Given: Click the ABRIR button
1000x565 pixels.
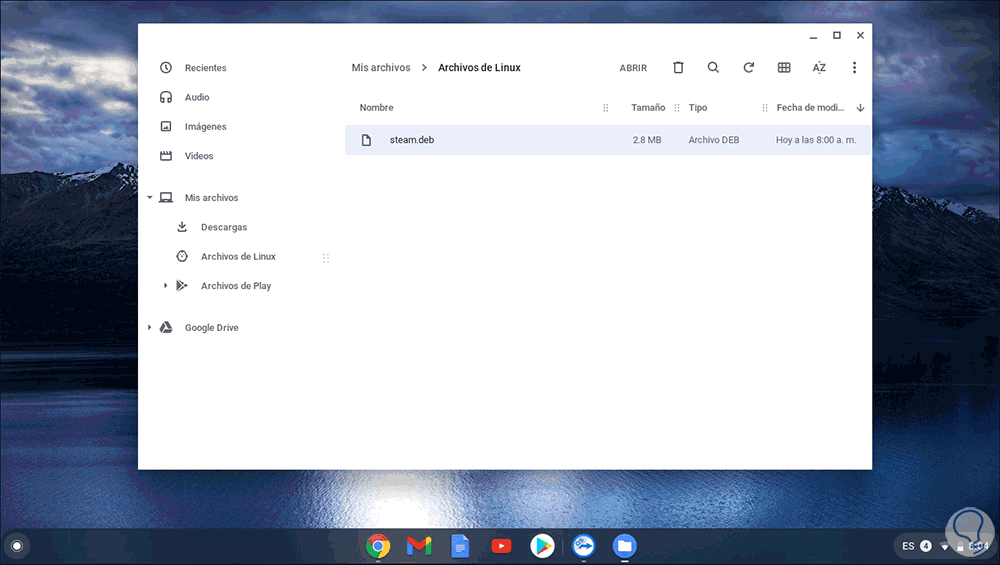Looking at the screenshot, I should click(633, 68).
